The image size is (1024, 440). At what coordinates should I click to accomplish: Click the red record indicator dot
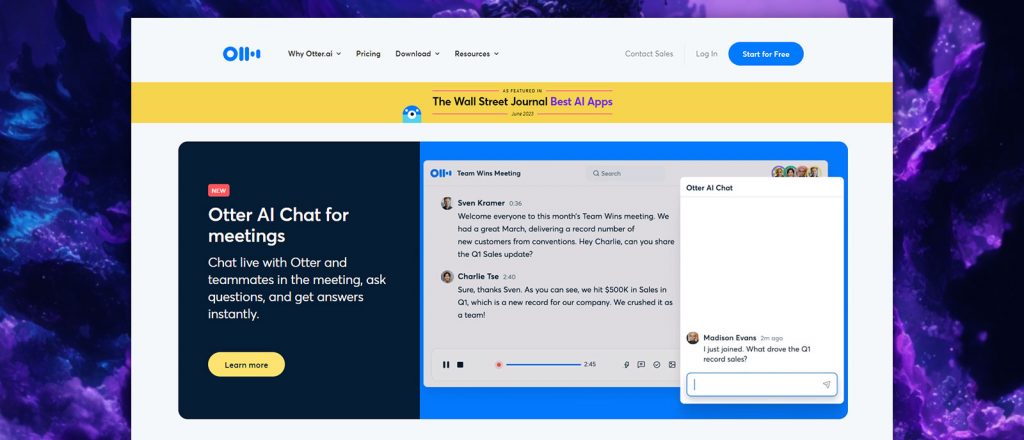(x=498, y=365)
